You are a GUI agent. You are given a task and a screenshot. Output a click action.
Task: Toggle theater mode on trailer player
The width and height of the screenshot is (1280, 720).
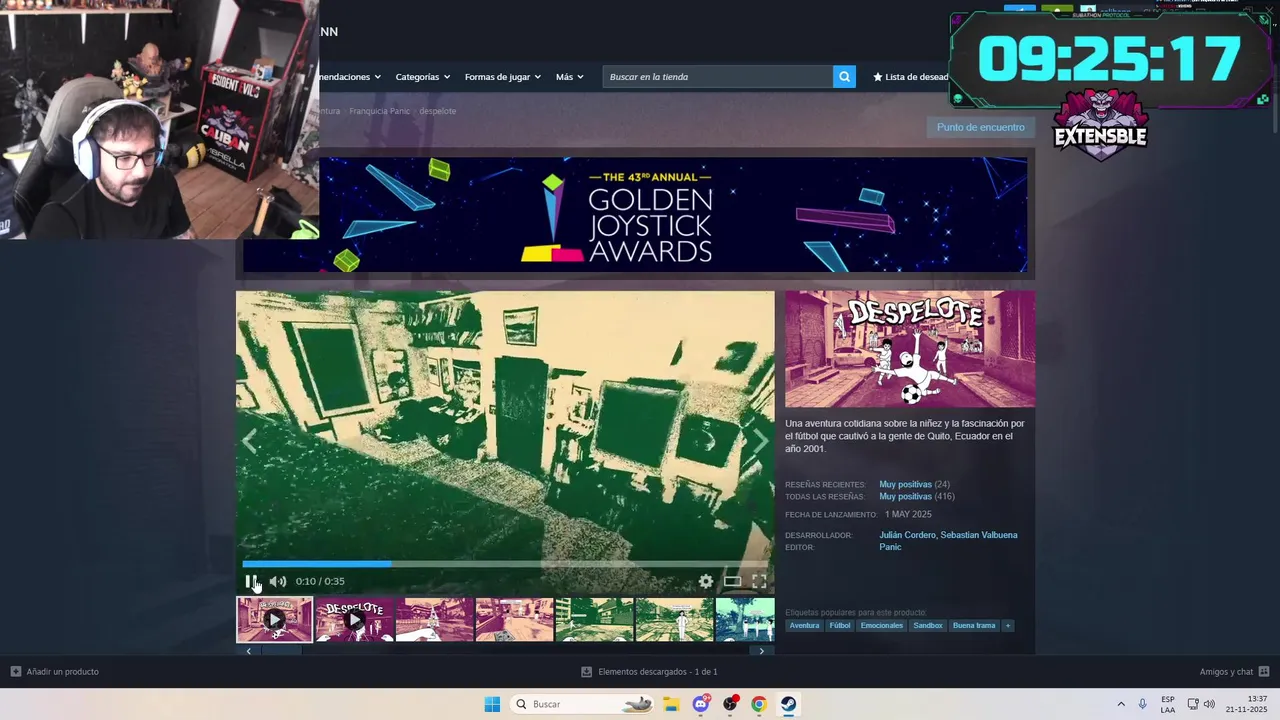click(733, 581)
